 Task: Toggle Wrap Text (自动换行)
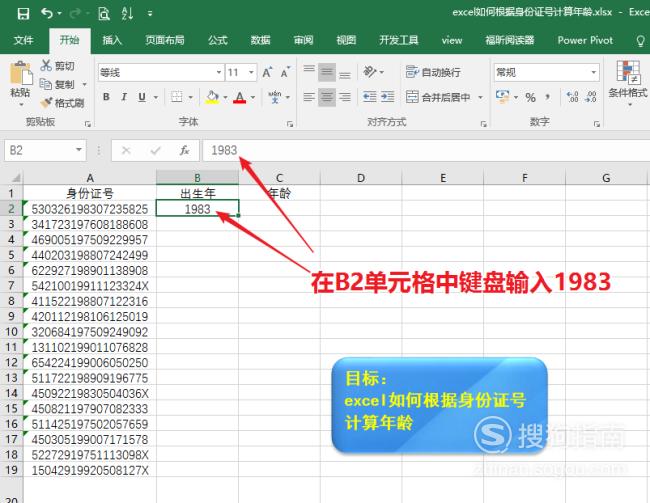point(433,72)
